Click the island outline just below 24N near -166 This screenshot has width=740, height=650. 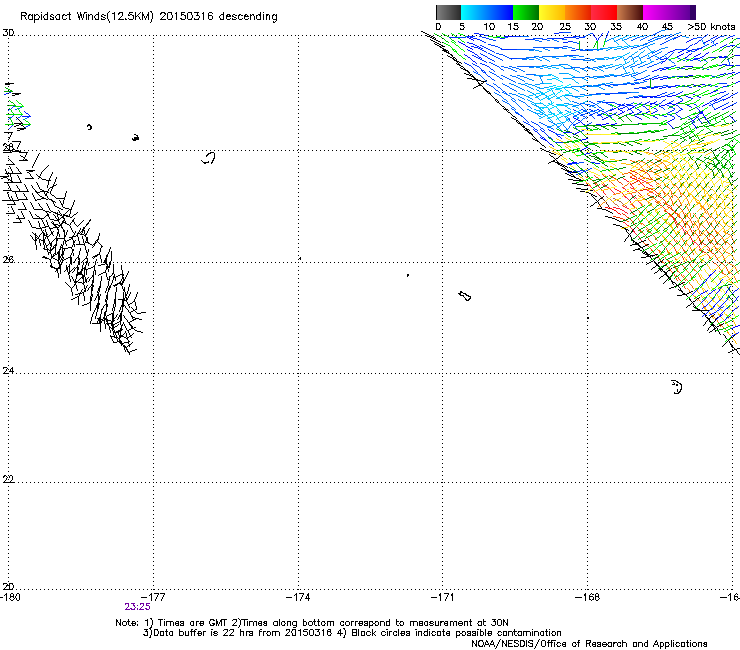[677, 387]
